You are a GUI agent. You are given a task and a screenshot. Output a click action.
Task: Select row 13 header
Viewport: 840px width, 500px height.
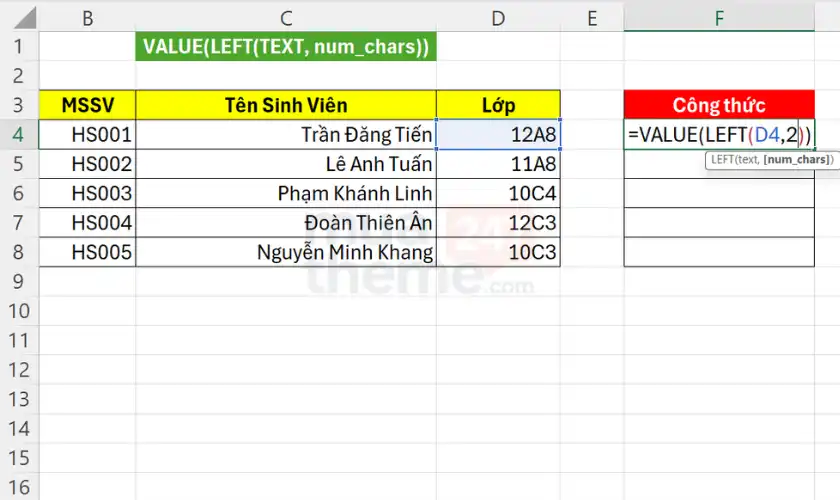pyautogui.click(x=19, y=399)
